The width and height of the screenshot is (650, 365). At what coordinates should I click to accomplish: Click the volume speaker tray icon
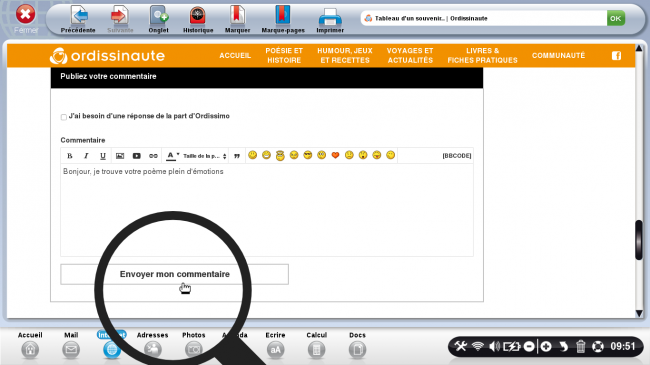pyautogui.click(x=494, y=346)
